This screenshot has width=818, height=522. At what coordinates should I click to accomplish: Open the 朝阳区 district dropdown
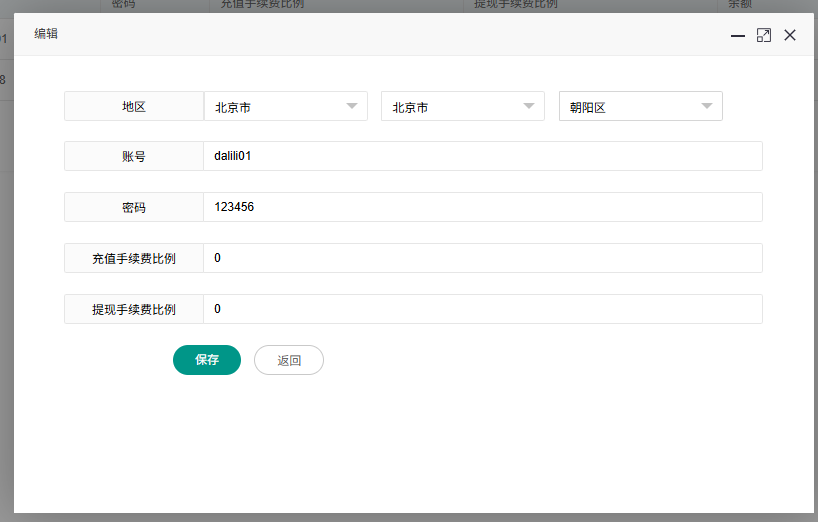coord(640,107)
